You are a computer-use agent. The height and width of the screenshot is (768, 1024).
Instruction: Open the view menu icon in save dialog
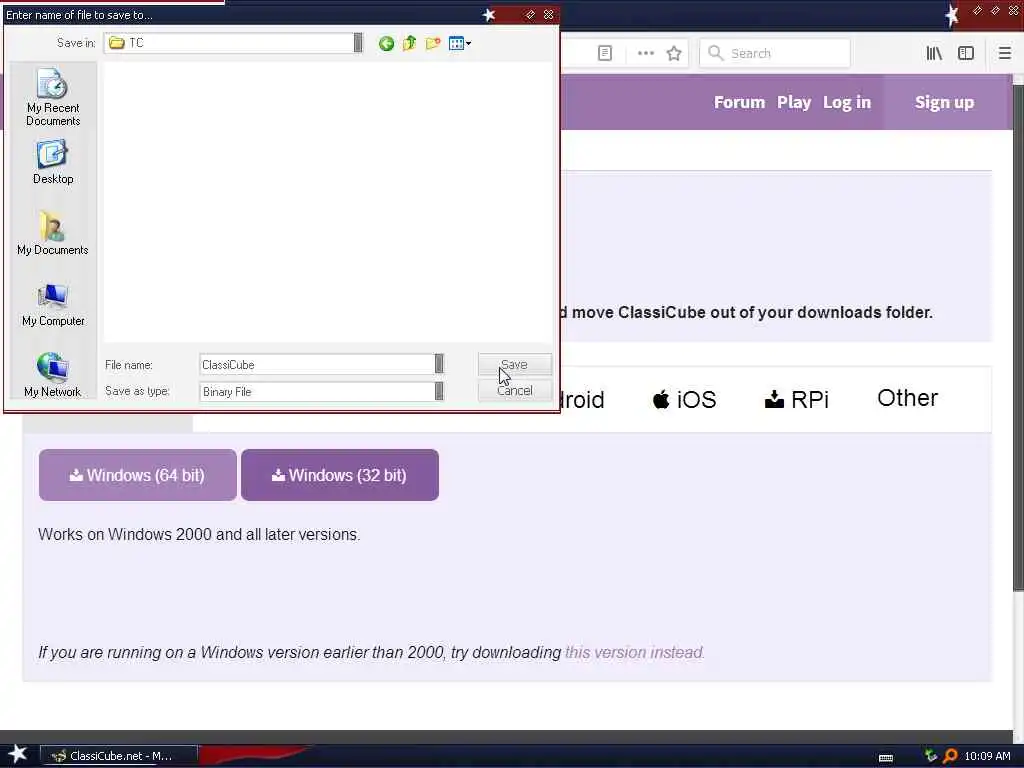460,44
